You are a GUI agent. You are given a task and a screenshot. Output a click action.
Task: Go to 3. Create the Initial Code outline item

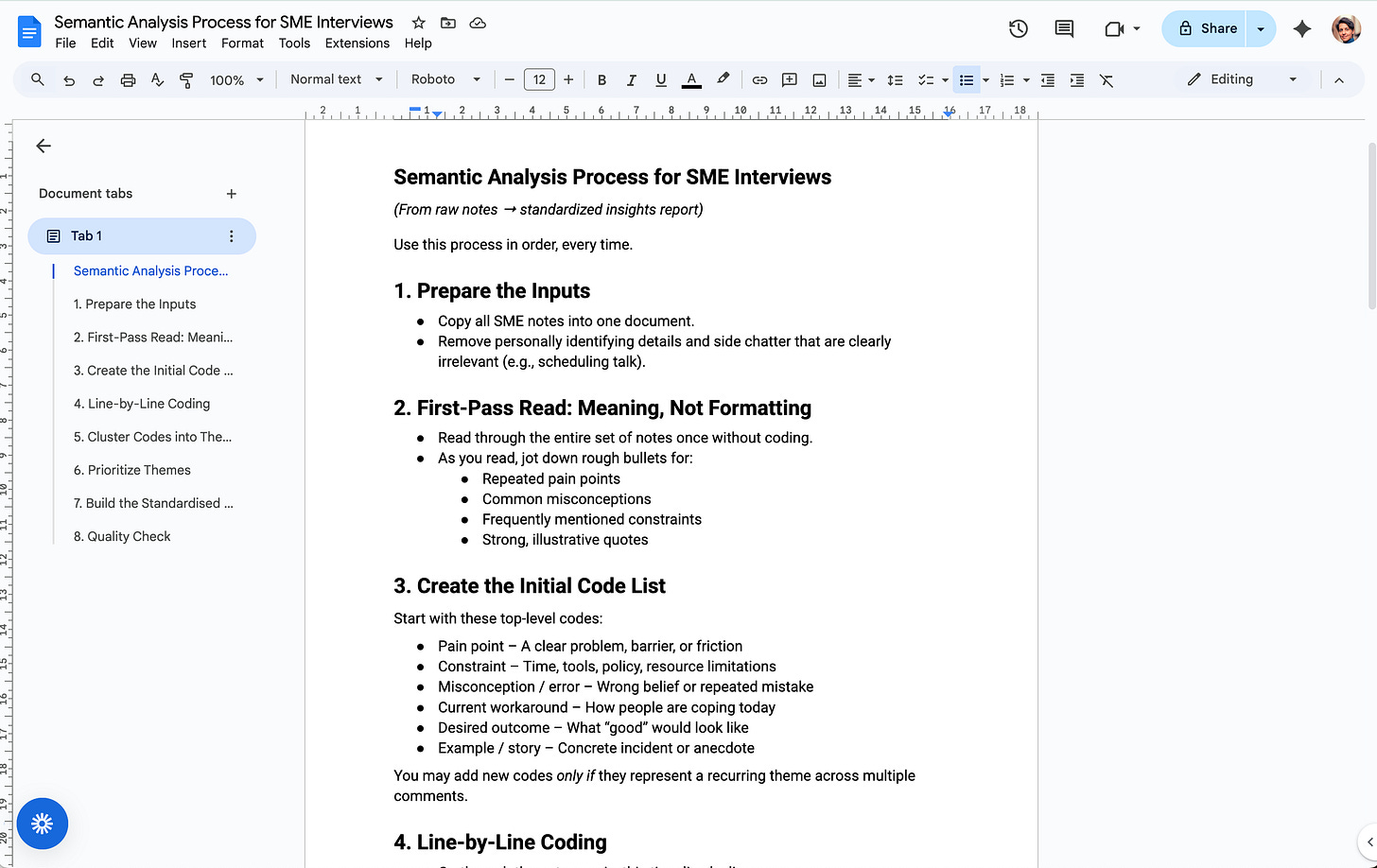(153, 371)
